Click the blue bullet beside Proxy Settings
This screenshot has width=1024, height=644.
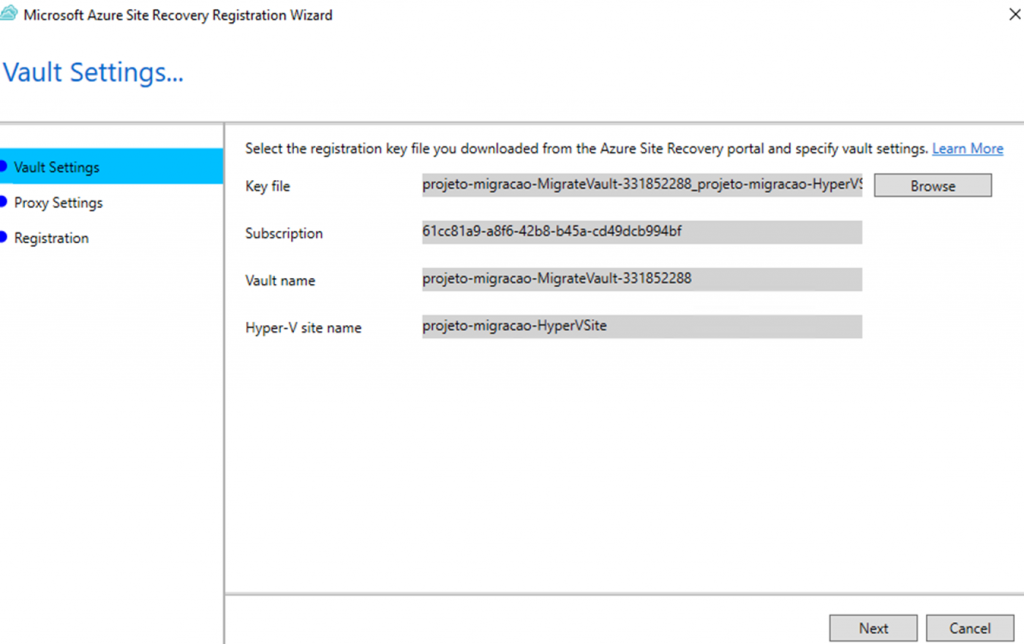pos(4,202)
